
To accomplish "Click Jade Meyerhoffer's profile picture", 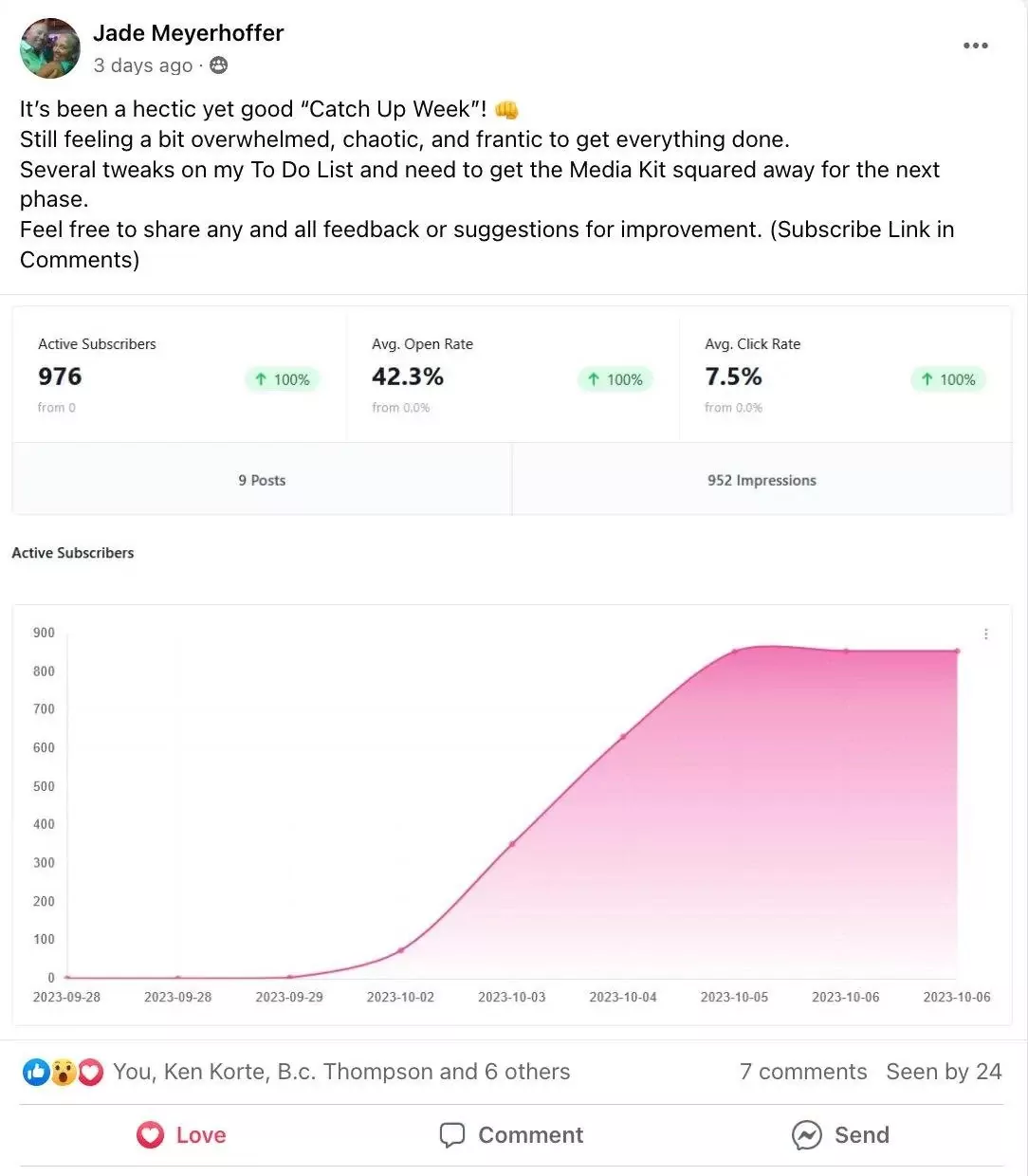I will coord(50,47).
